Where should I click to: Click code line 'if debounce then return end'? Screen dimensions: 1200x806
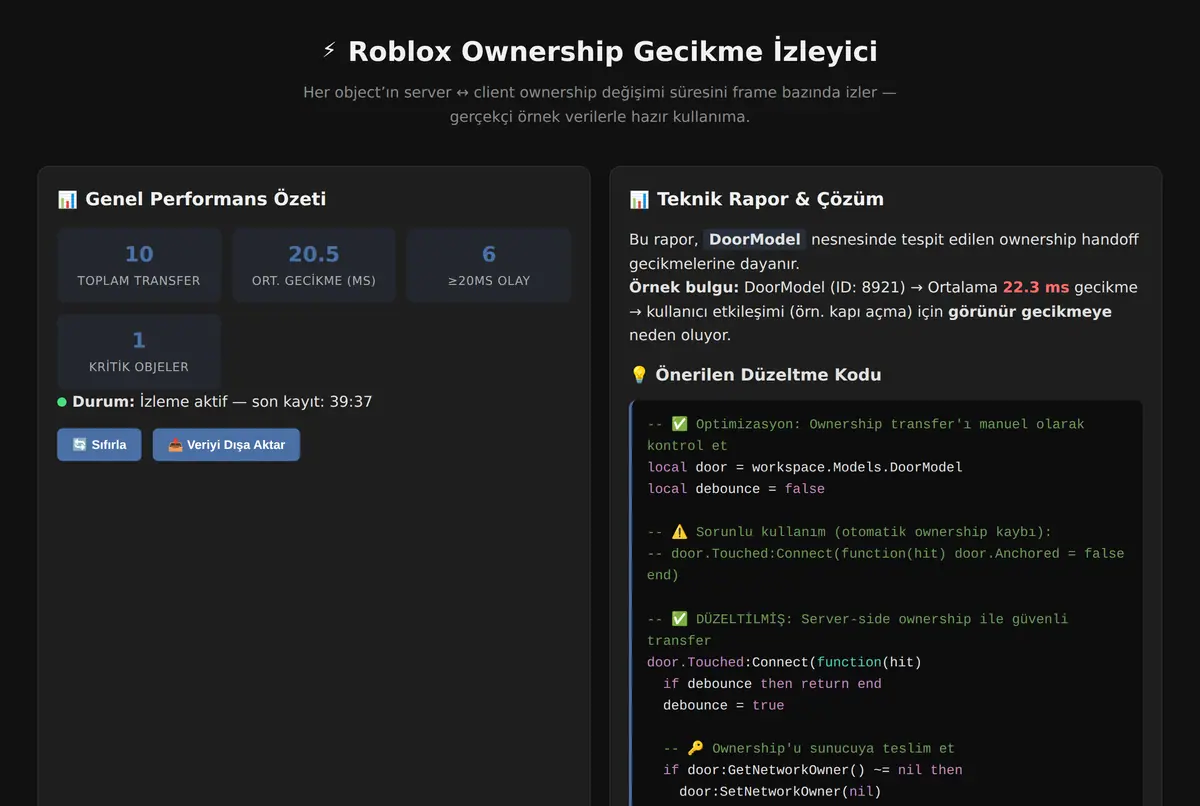pyautogui.click(x=772, y=684)
